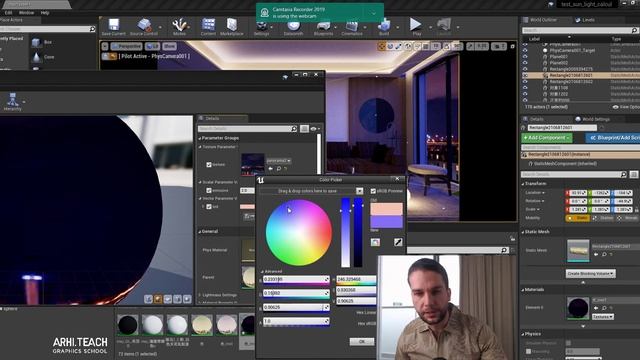Click the viewport maximize icon at top right
This screenshot has width=640, height=360.
coord(513,47)
